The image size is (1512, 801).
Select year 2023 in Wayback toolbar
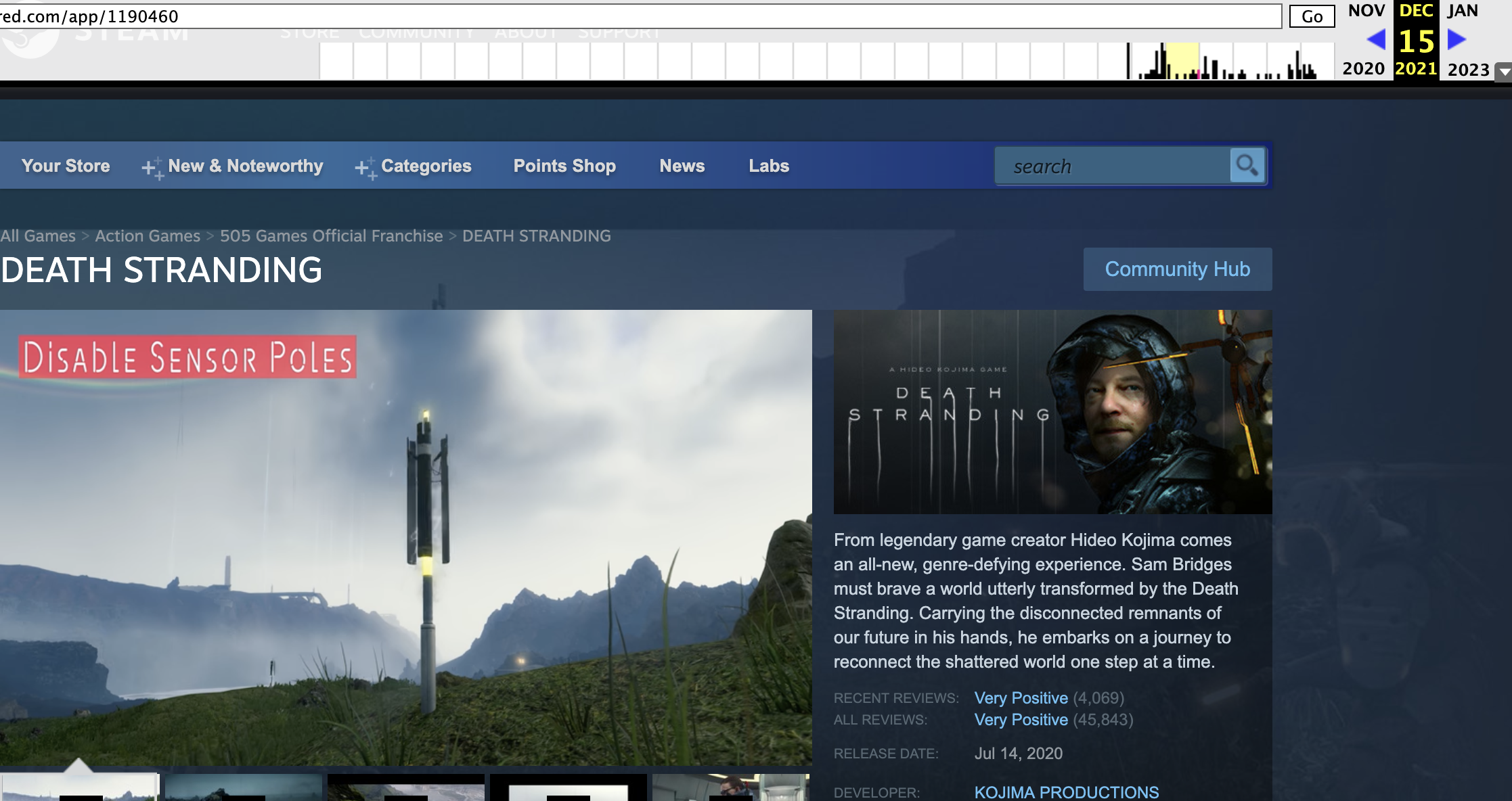1468,70
